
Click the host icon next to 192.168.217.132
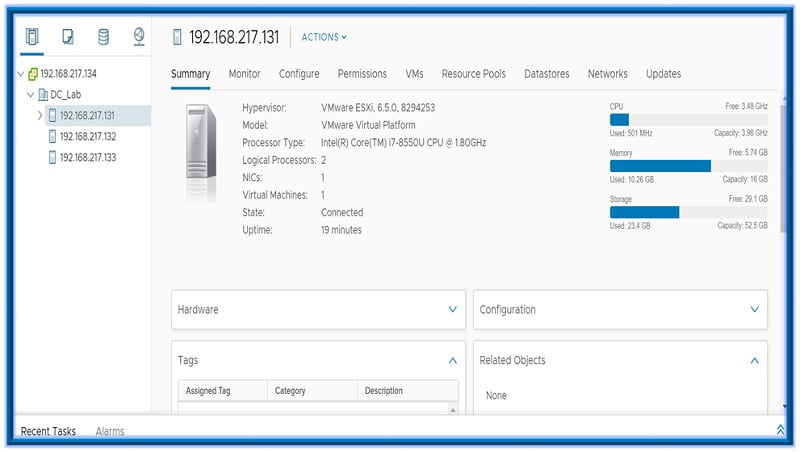(x=52, y=136)
